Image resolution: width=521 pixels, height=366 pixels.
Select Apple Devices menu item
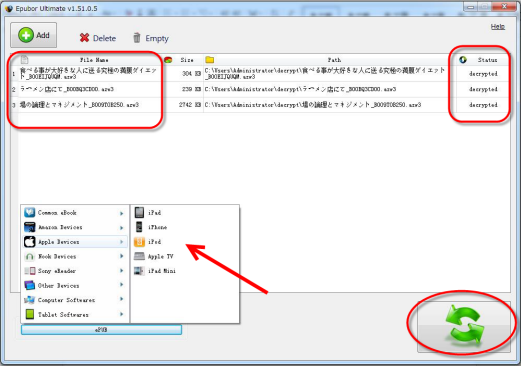click(75, 242)
